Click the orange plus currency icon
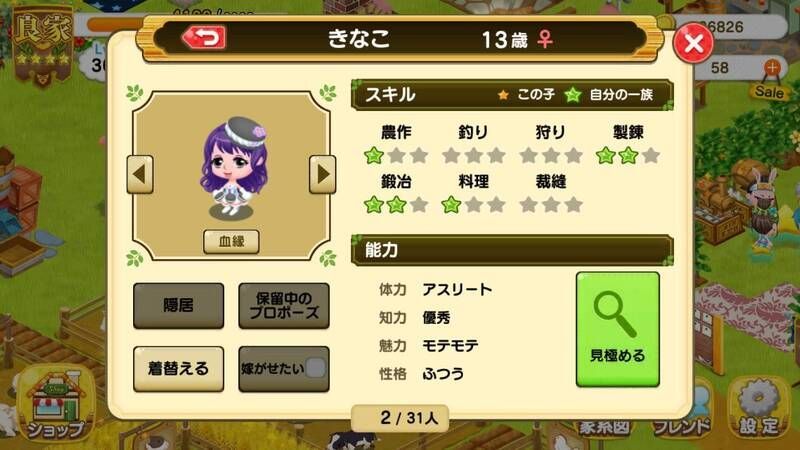 pos(772,67)
